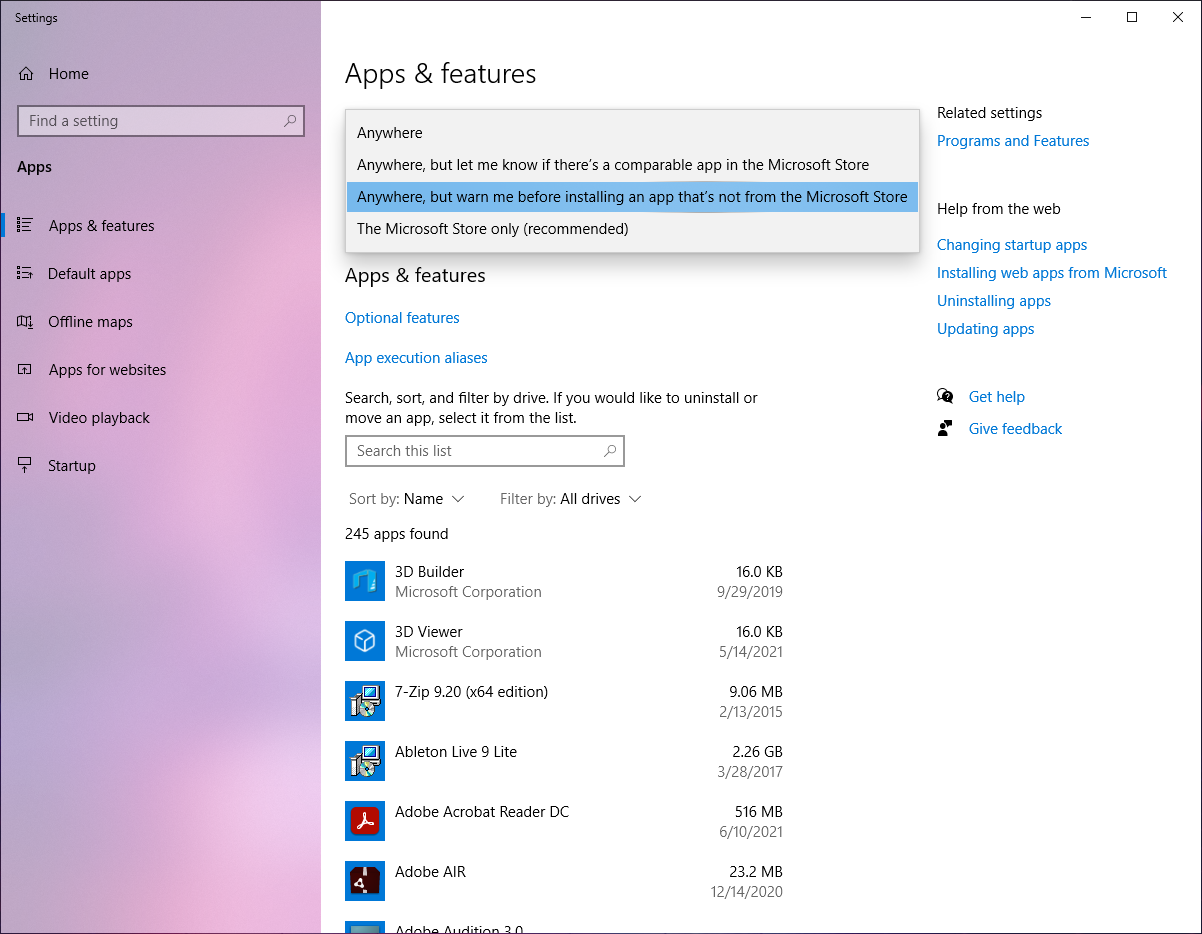
Task: Click the App execution aliases link
Action: click(x=416, y=358)
